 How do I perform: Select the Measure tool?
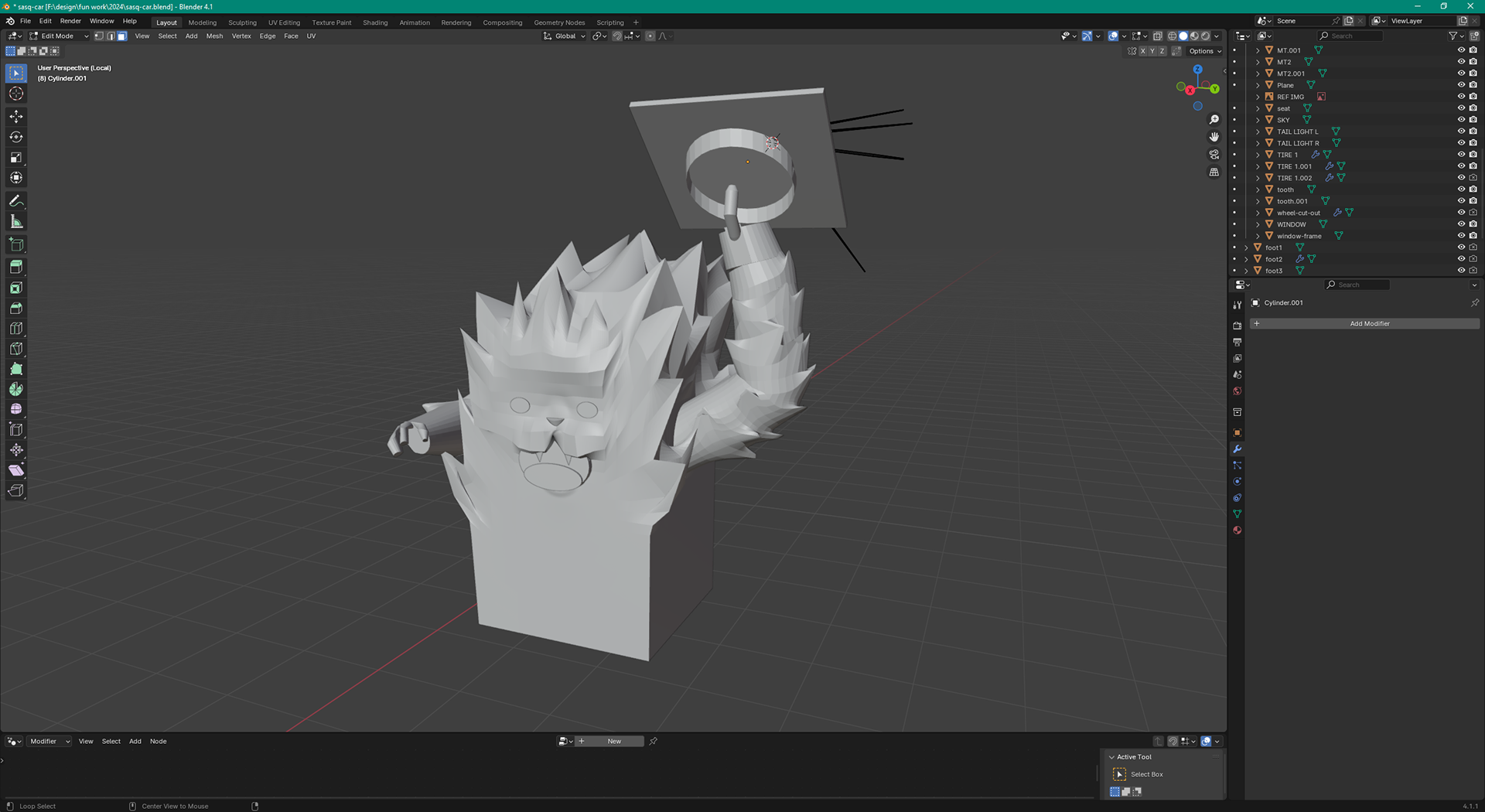(16, 222)
